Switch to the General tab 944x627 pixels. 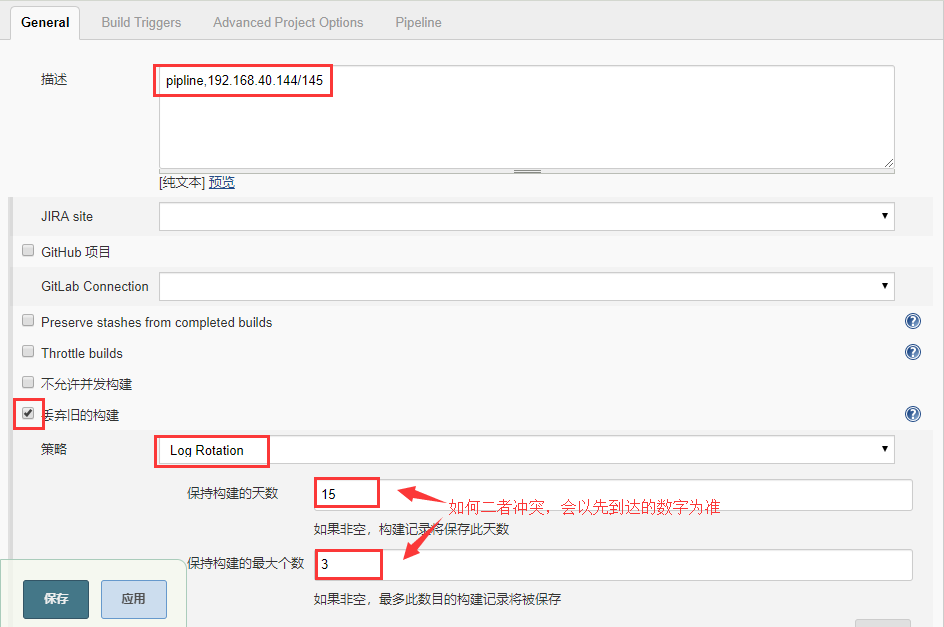(45, 22)
